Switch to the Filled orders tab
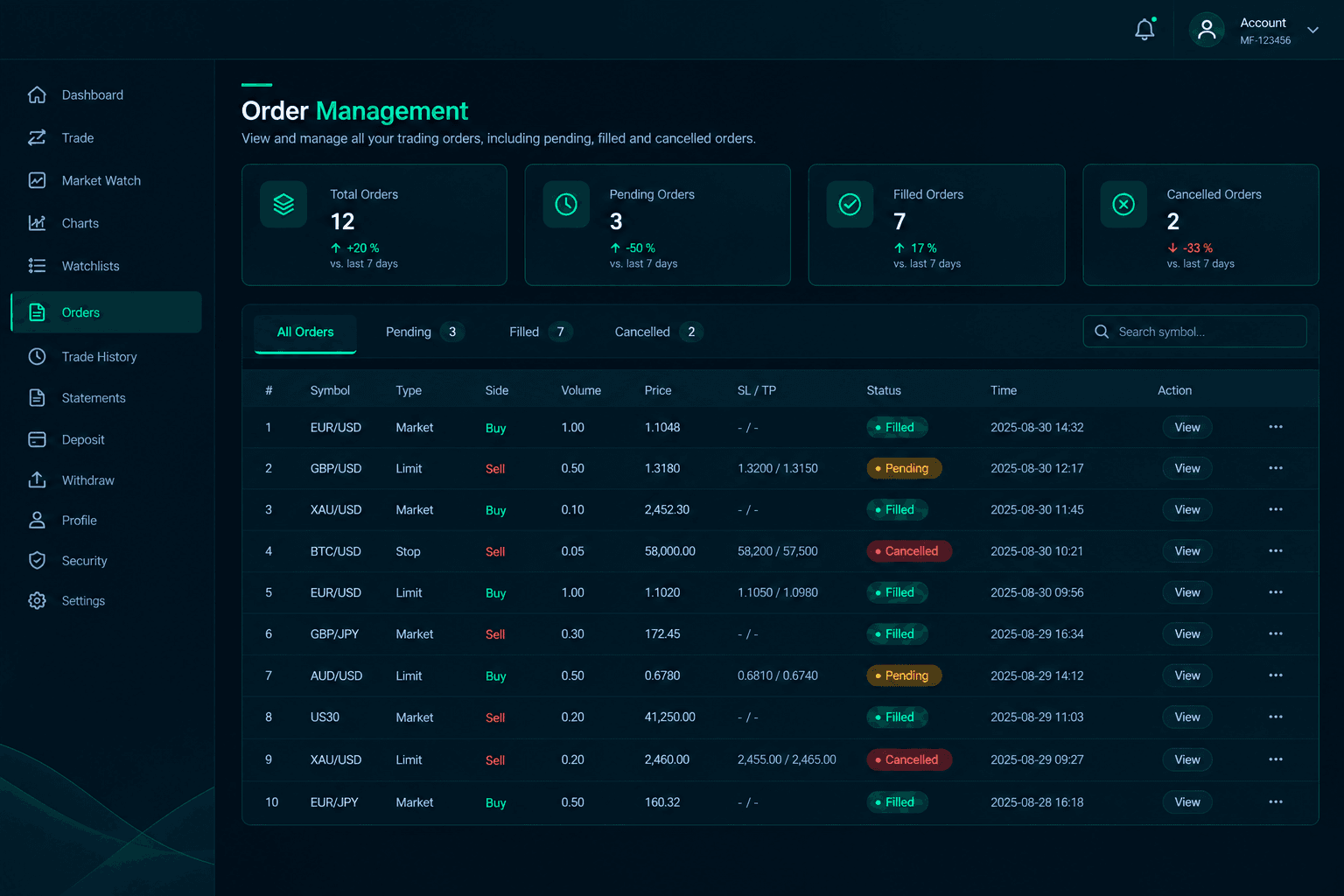This screenshot has width=1344, height=896. pos(541,332)
